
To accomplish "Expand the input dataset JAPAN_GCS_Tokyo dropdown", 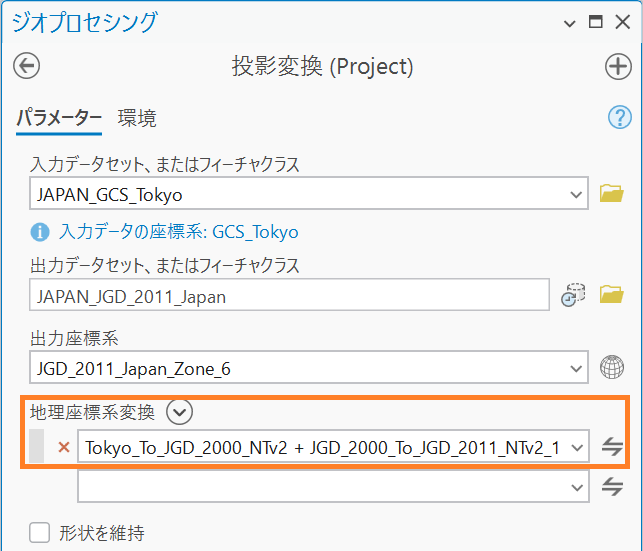I will [x=575, y=194].
